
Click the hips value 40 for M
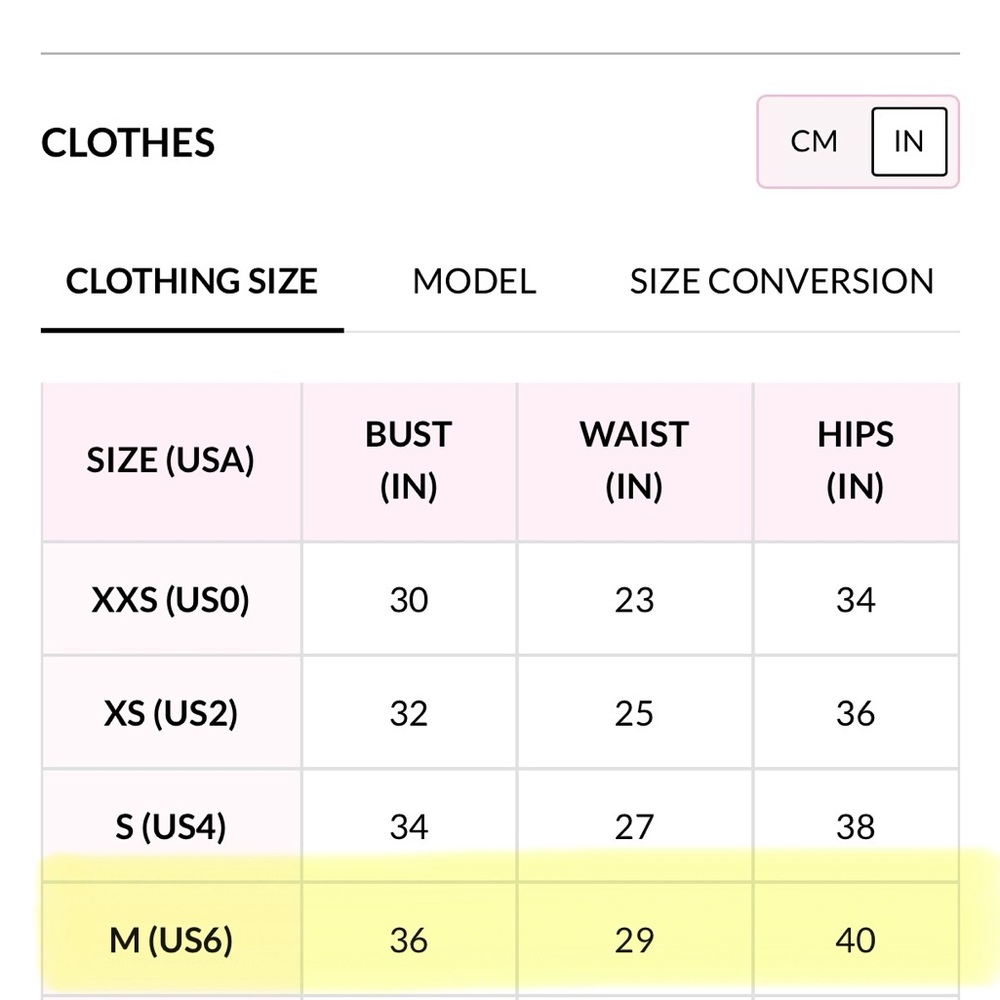(856, 941)
